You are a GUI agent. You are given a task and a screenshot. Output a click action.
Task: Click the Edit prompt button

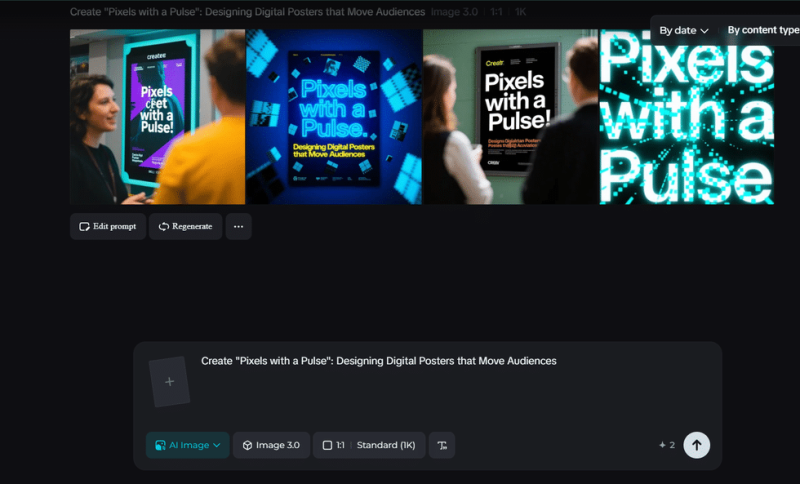[108, 226]
